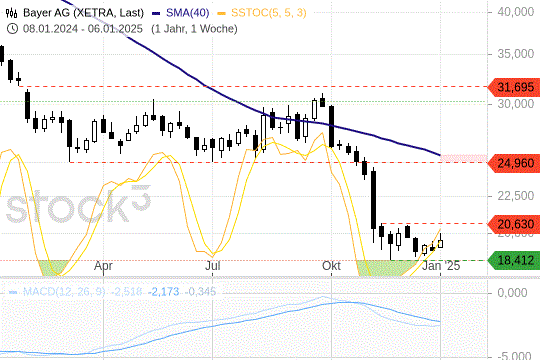Click the clock icon next to the date range

pyautogui.click(x=12, y=29)
